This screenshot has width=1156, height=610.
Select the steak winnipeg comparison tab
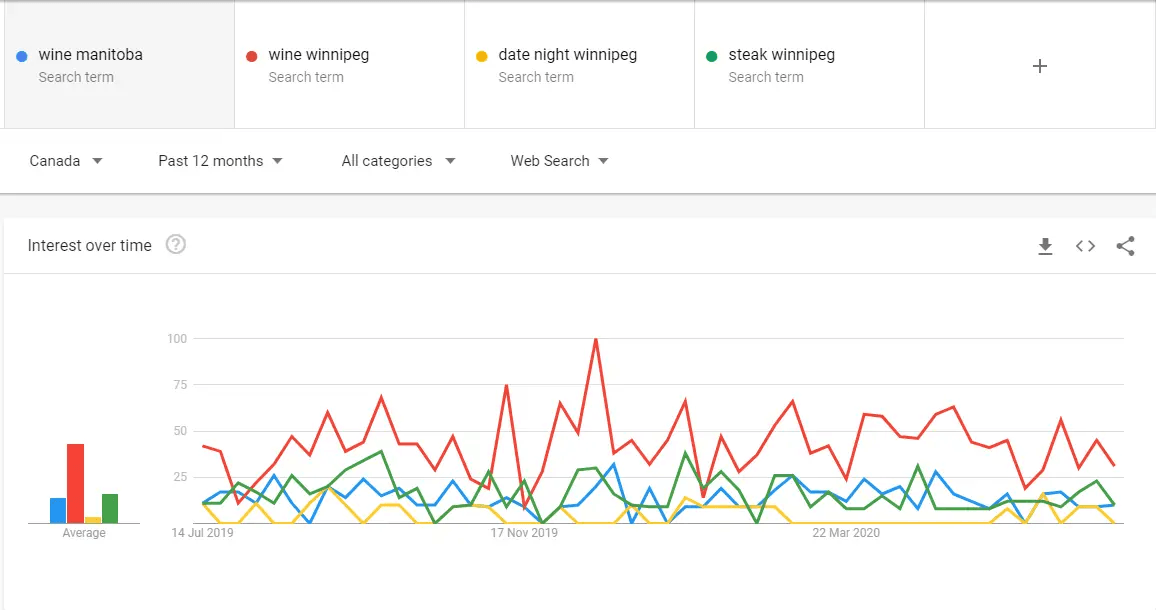pyautogui.click(x=808, y=65)
